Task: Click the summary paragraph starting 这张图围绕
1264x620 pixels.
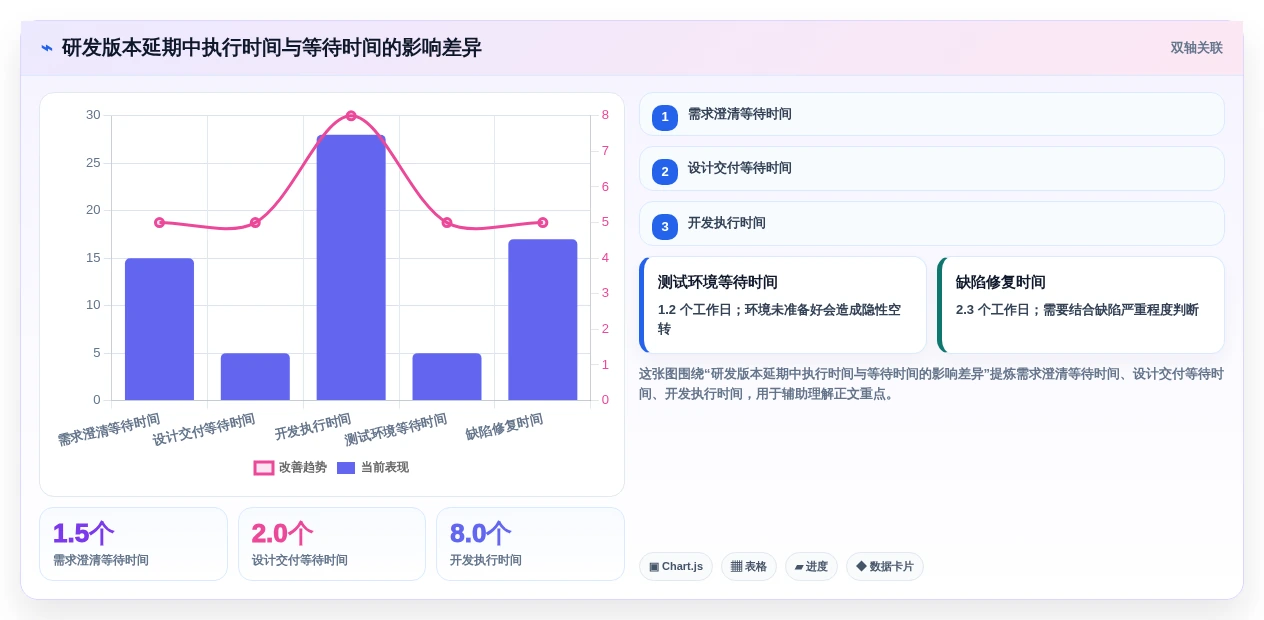Action: point(931,384)
